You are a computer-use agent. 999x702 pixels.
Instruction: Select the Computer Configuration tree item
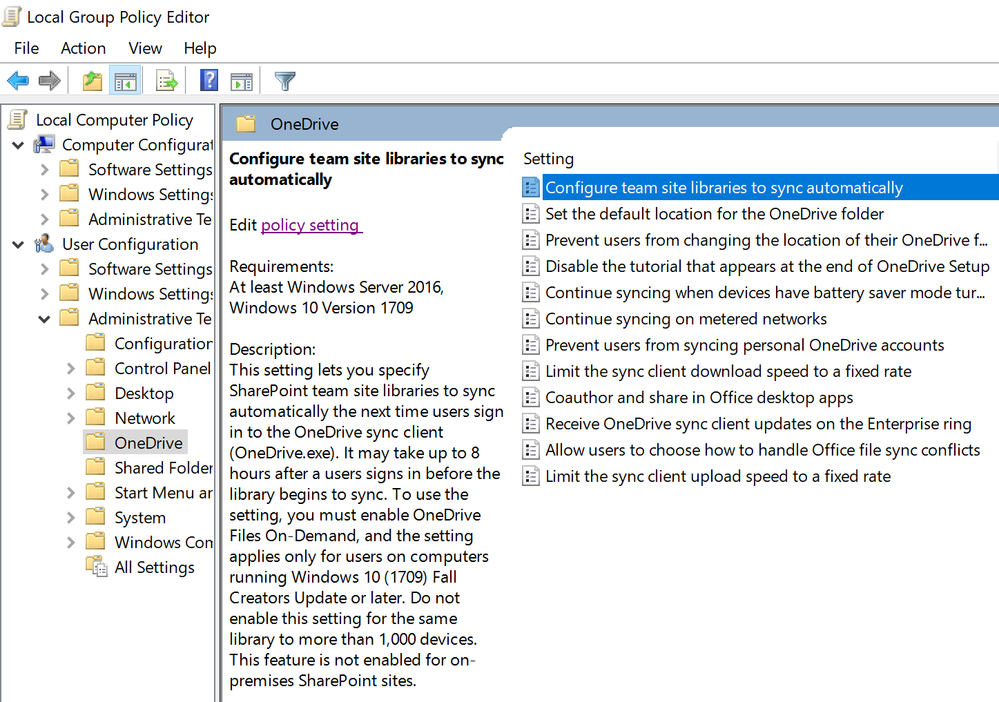(x=137, y=145)
